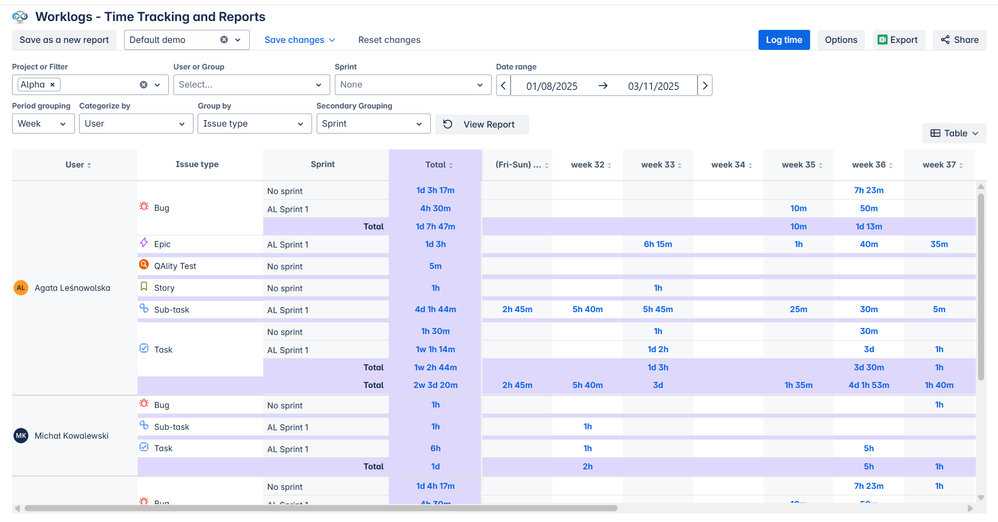Screen dimensions: 998x522
Task: Click the Agata Leśnowolska avatar
Action: click(x=21, y=288)
